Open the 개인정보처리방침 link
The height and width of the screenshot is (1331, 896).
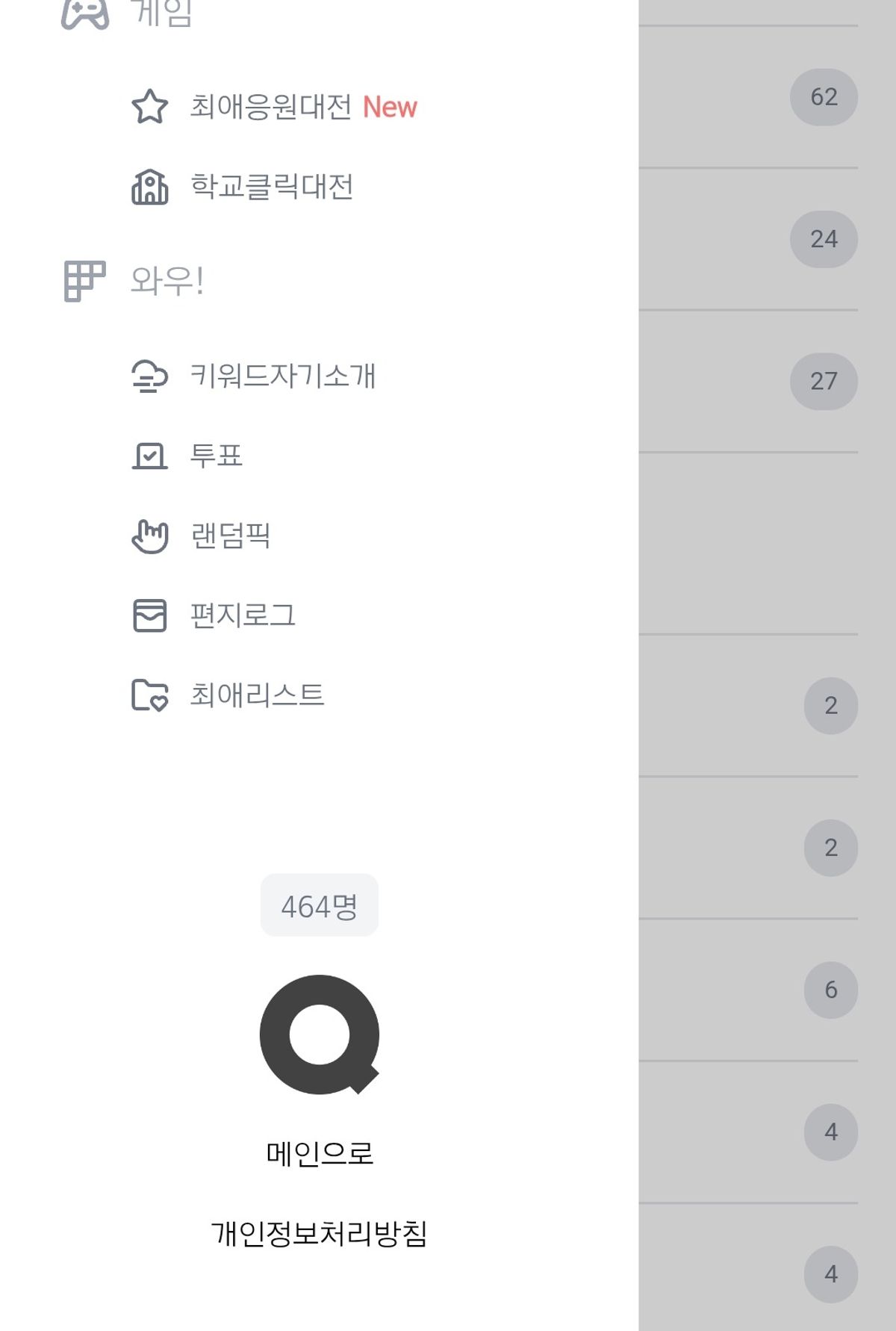(320, 1233)
